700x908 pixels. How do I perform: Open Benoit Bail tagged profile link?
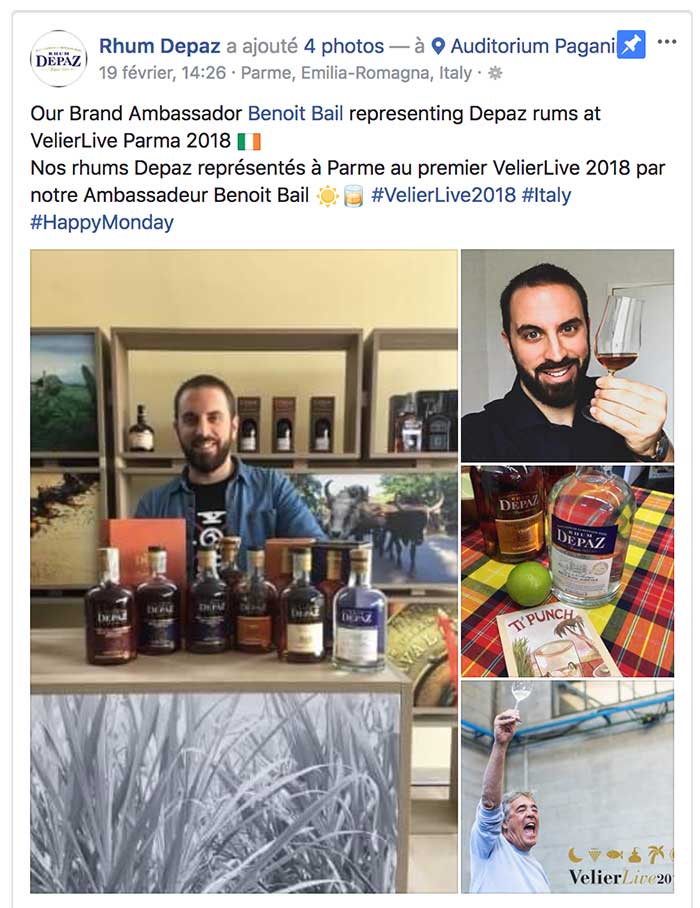(296, 113)
